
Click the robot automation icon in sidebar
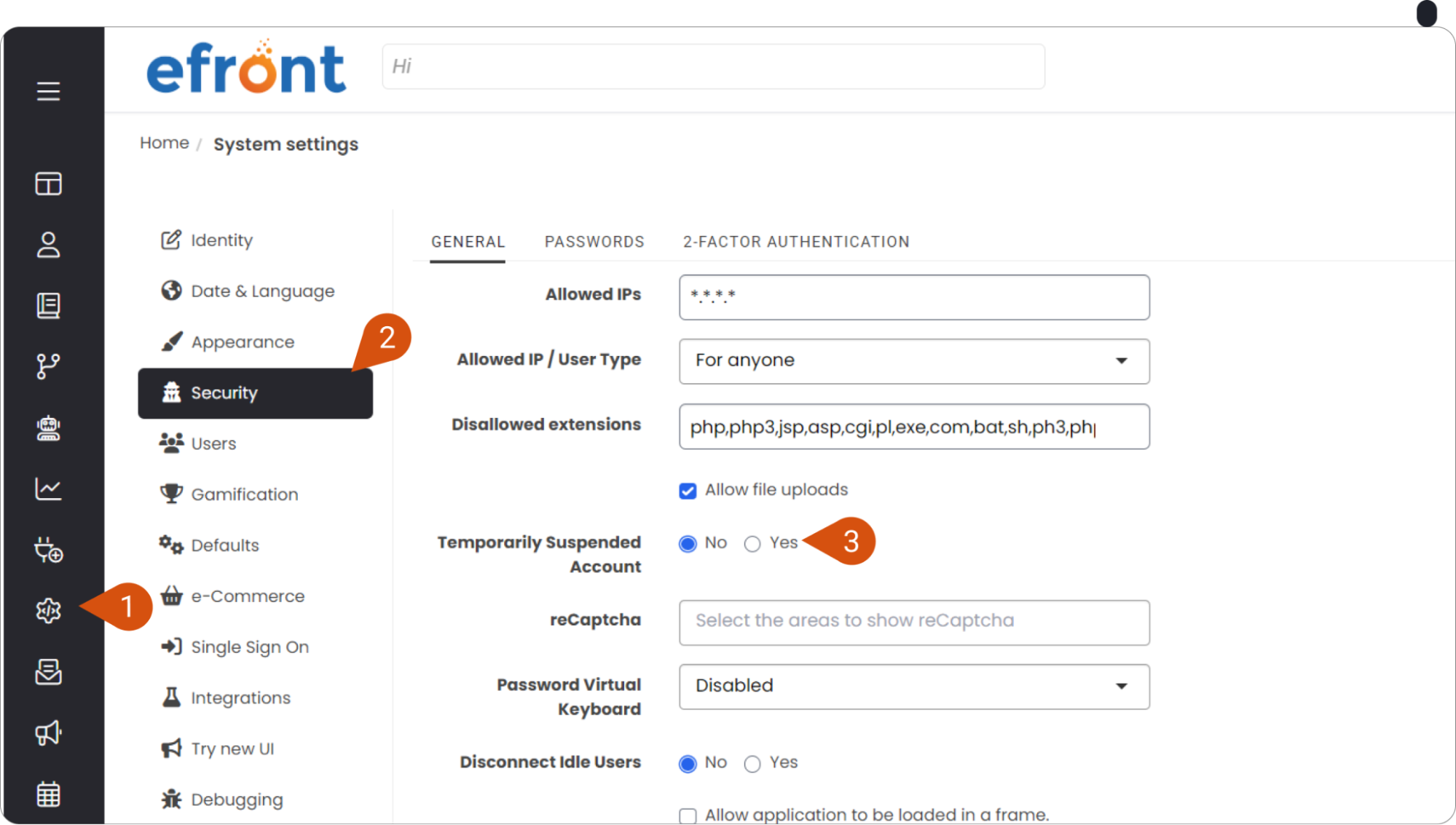[48, 427]
